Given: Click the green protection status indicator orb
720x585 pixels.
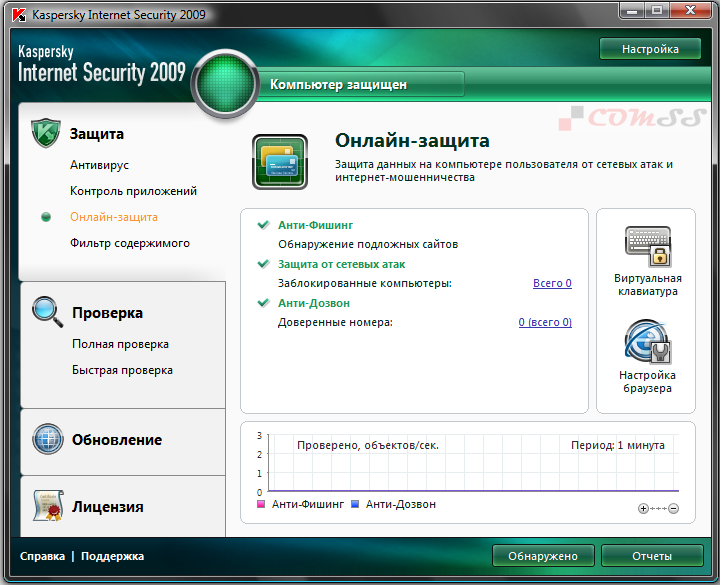Looking at the screenshot, I should tap(225, 84).
